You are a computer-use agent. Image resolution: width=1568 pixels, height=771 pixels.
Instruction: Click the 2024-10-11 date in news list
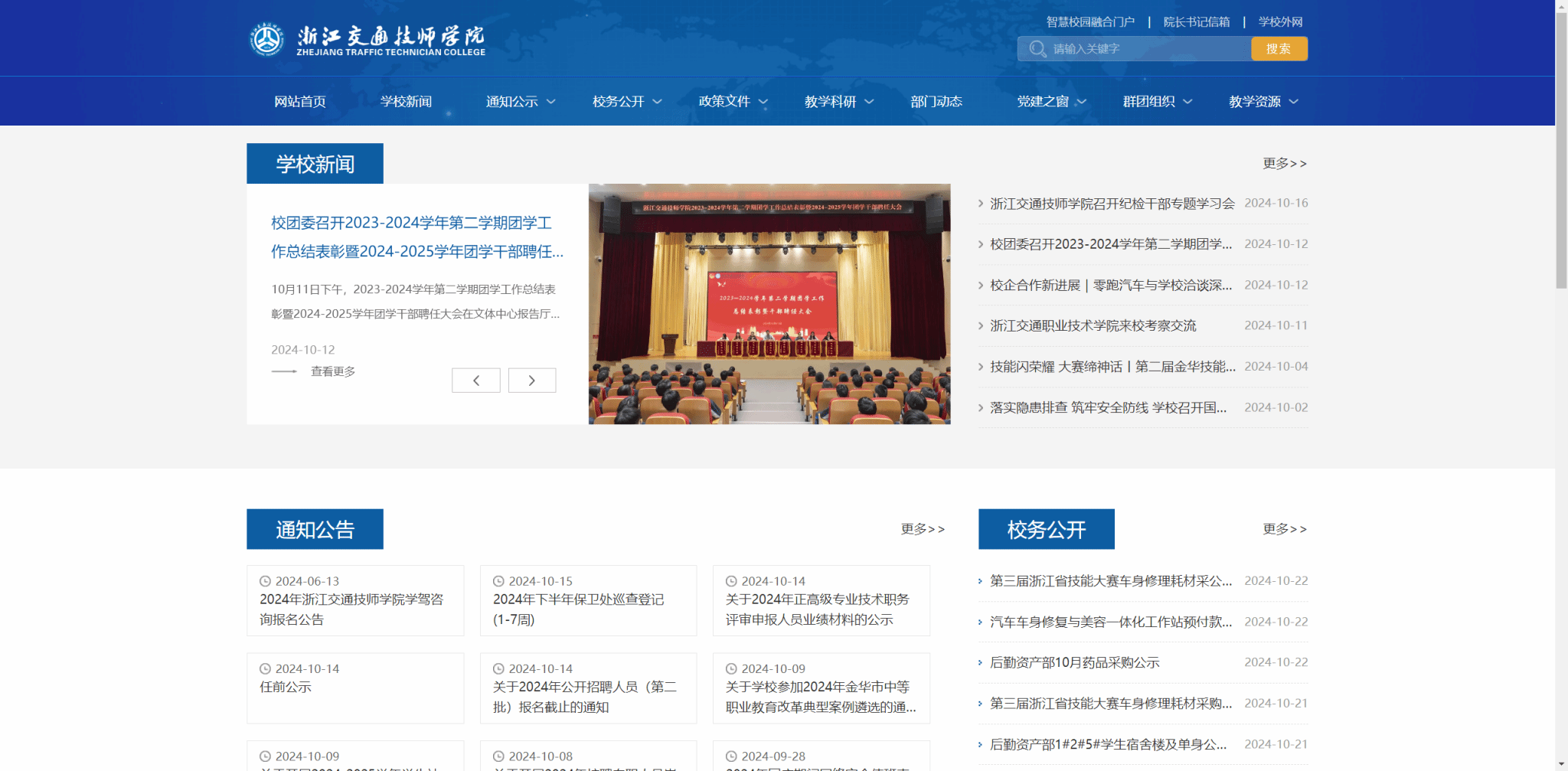1276,325
